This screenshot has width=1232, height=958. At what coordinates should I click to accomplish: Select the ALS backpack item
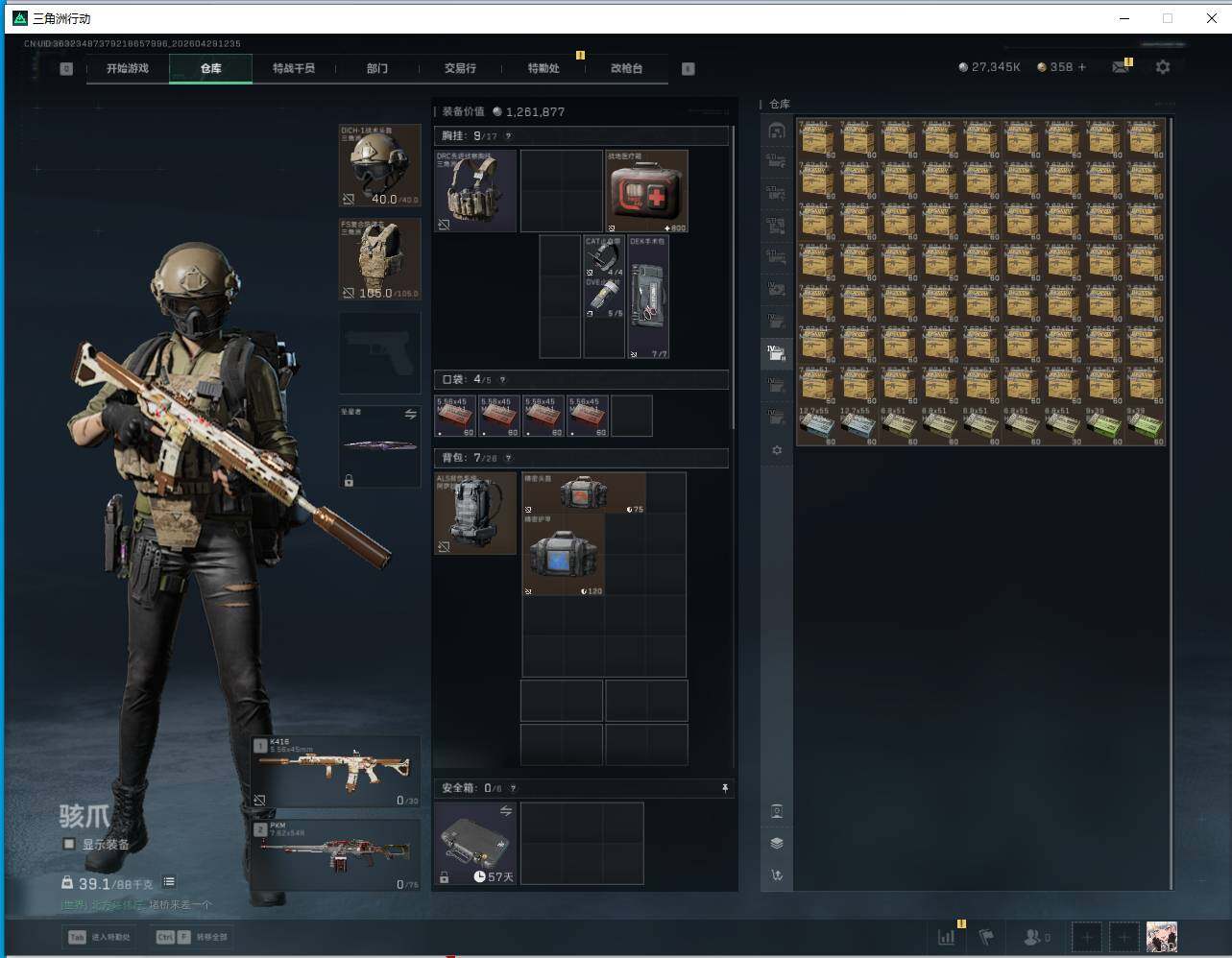476,513
